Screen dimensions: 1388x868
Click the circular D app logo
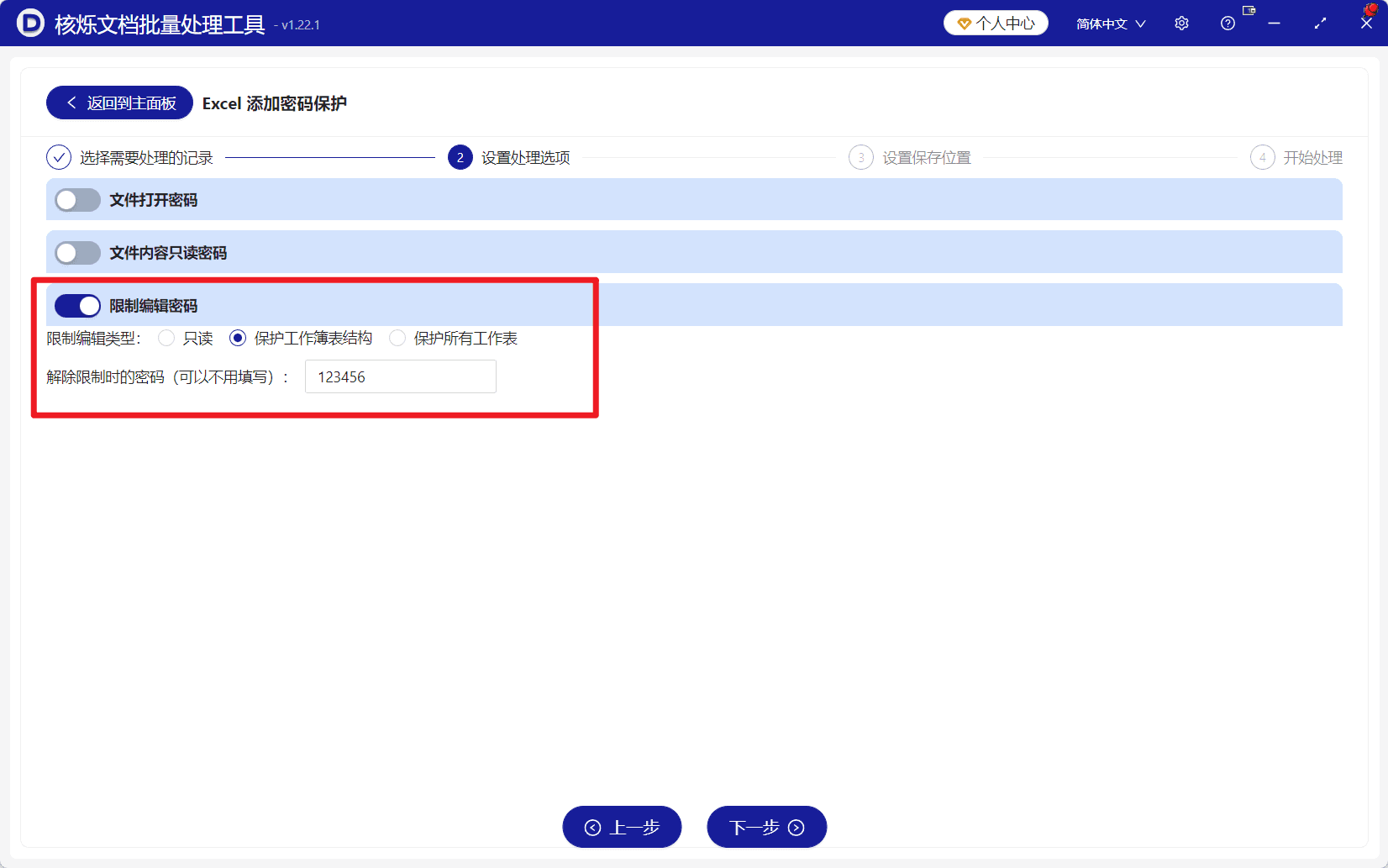pos(29,24)
